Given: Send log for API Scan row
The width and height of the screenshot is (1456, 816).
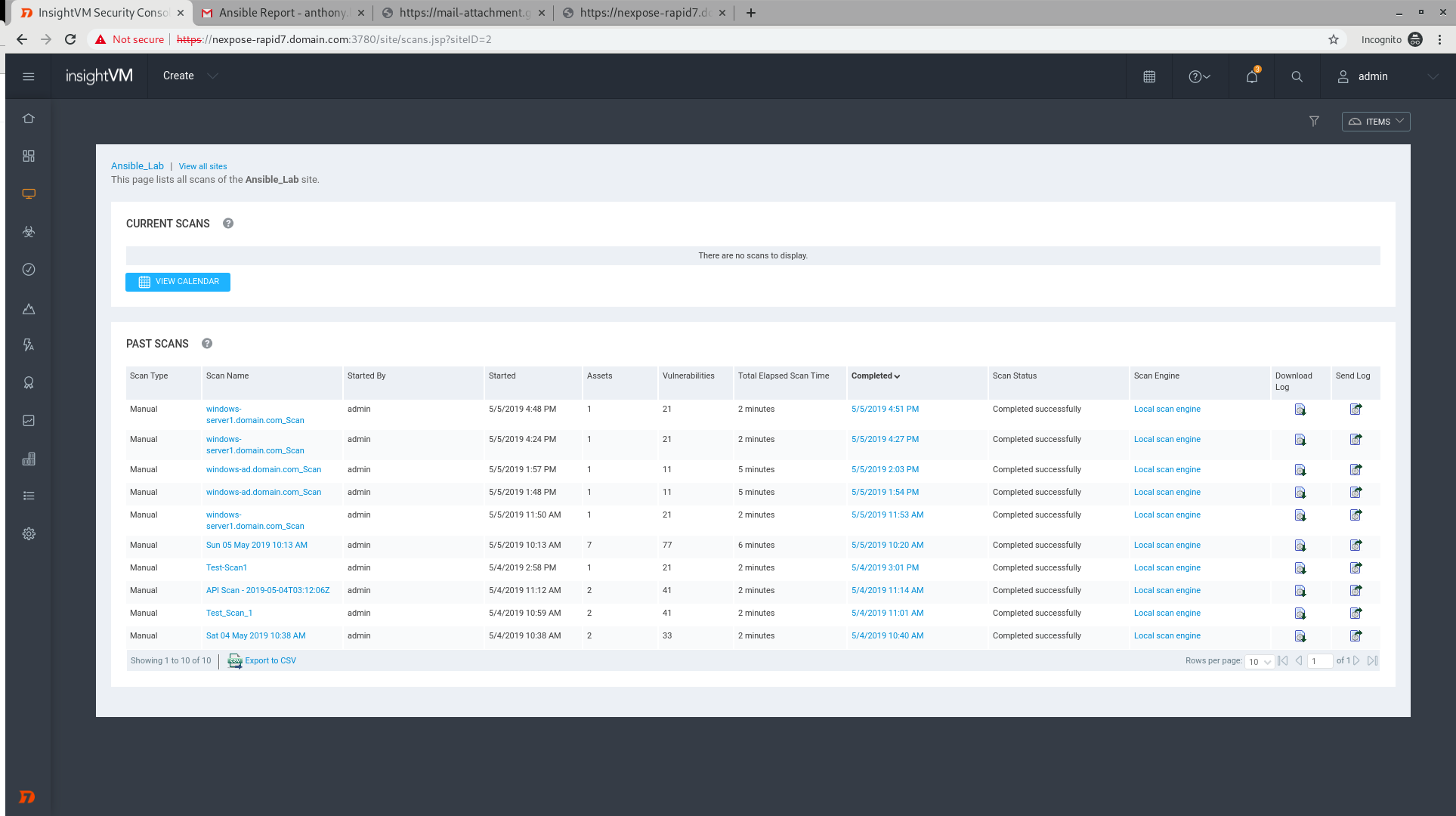Looking at the screenshot, I should click(1356, 591).
